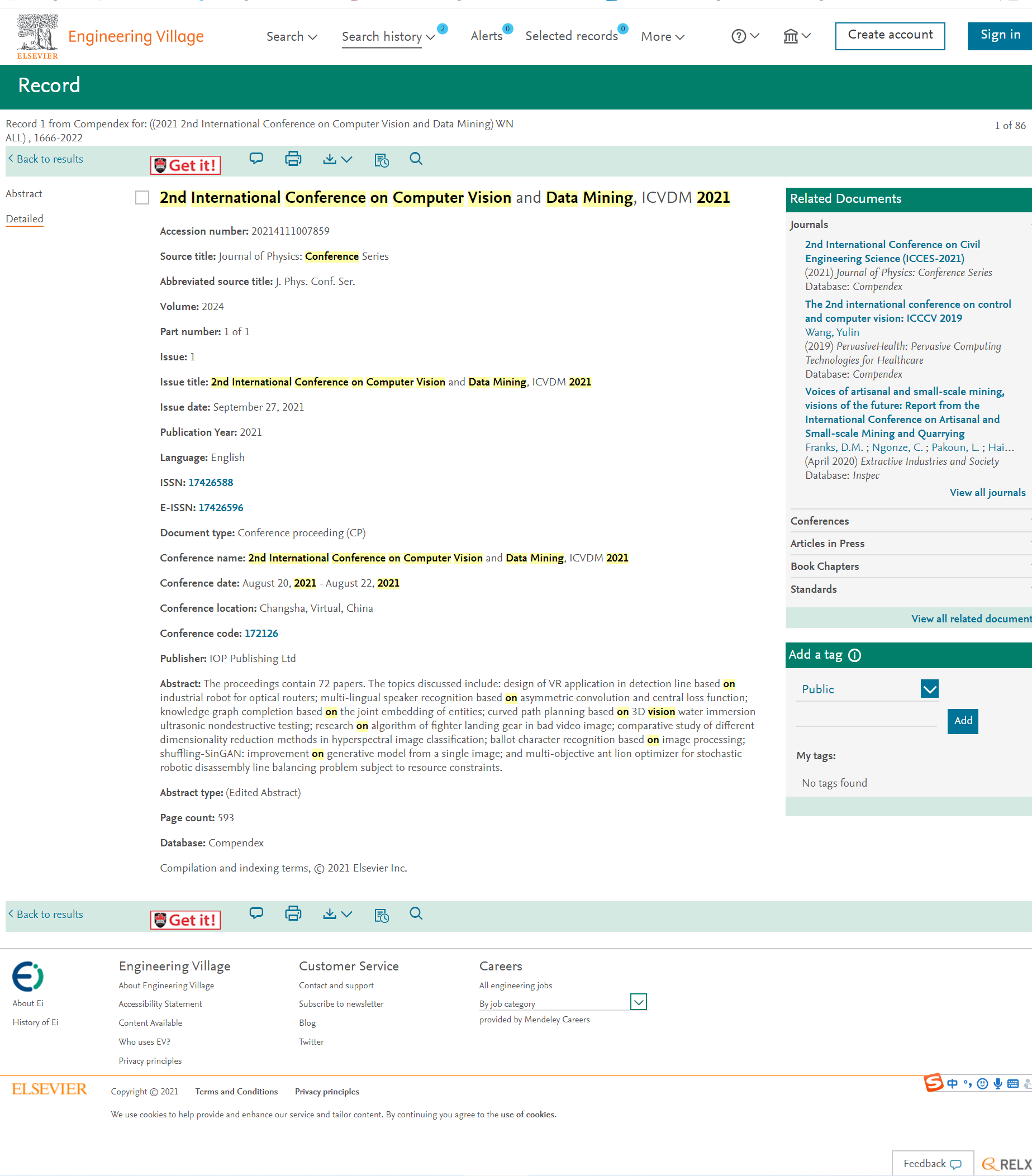The width and height of the screenshot is (1032, 1176).
Task: Click the Sign in button
Action: point(1000,36)
